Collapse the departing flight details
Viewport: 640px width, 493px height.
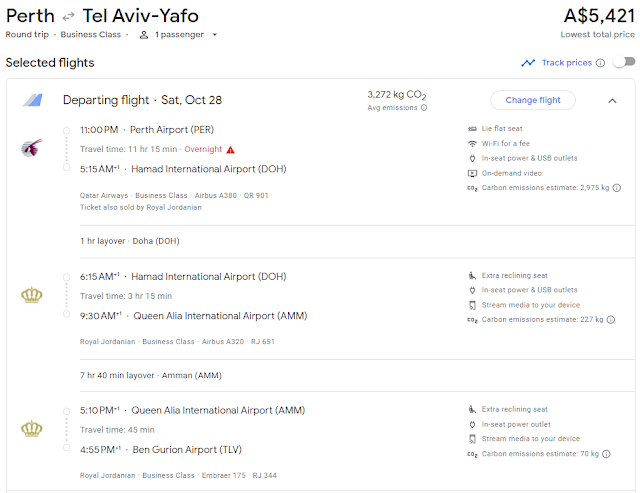(612, 100)
